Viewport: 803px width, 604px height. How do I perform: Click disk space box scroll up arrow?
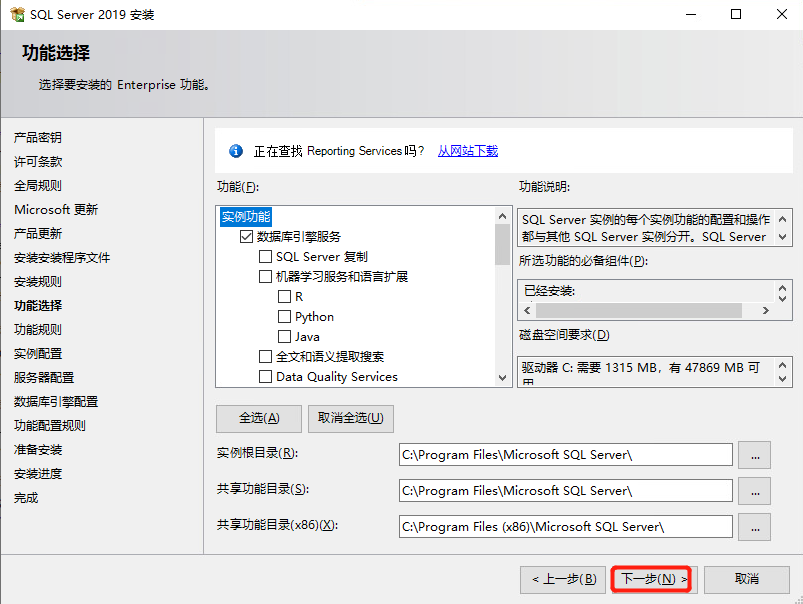pyautogui.click(x=782, y=365)
